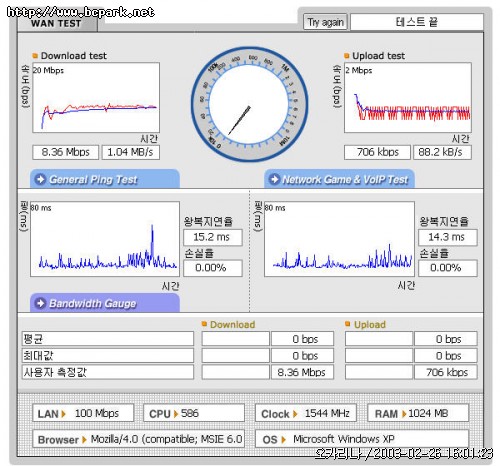Click the Browser Mozilla/4.0 info box
Image resolution: width=500 pixels, height=466 pixels.
pos(138,439)
